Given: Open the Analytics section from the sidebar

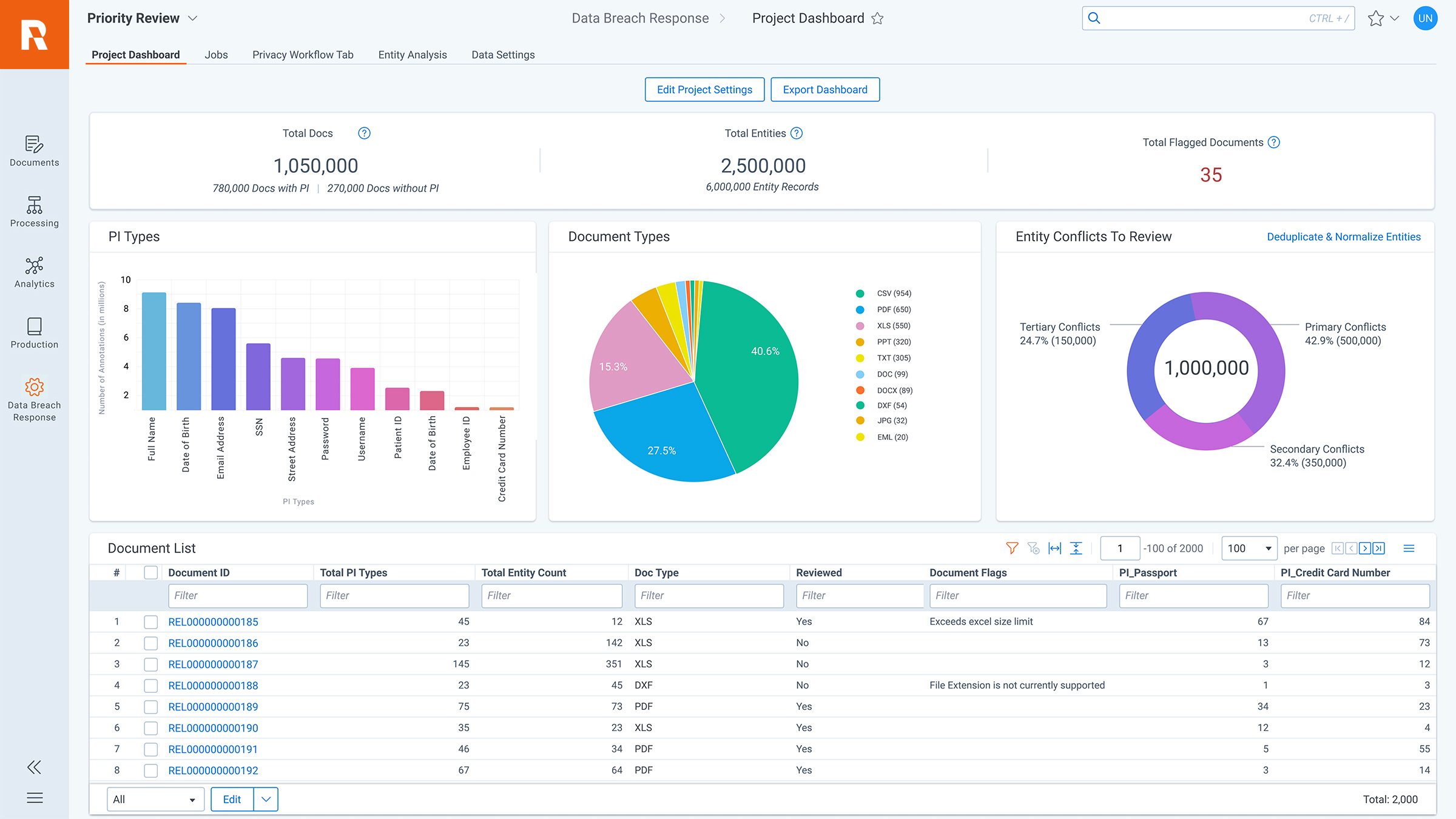Looking at the screenshot, I should coord(34,273).
